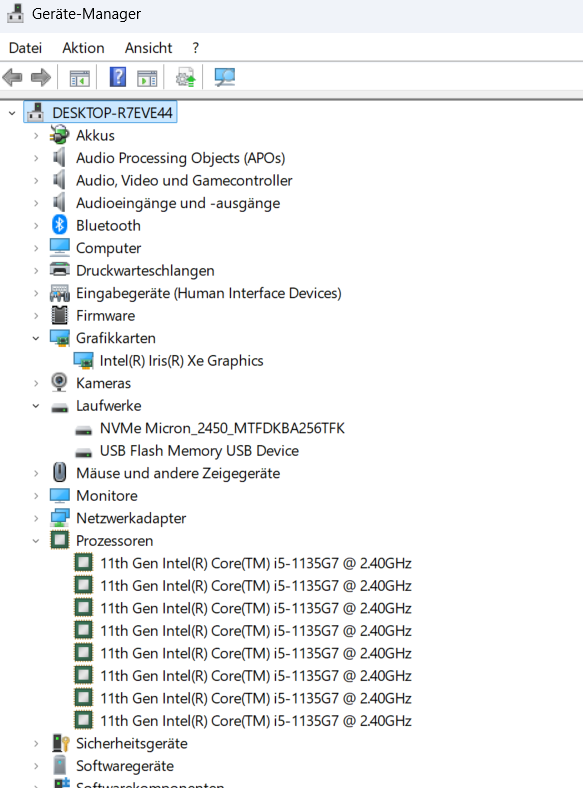
Task: Click the Forward arrow toolbar icon
Action: tap(41, 77)
